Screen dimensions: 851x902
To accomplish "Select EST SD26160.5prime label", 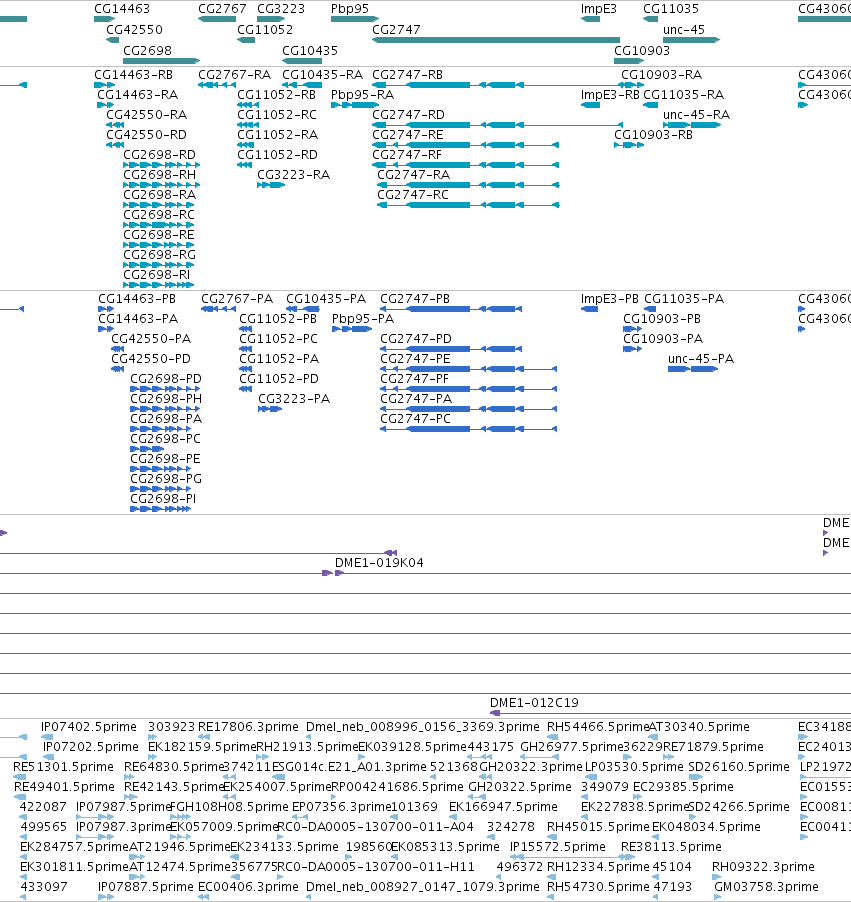I will coord(739,767).
